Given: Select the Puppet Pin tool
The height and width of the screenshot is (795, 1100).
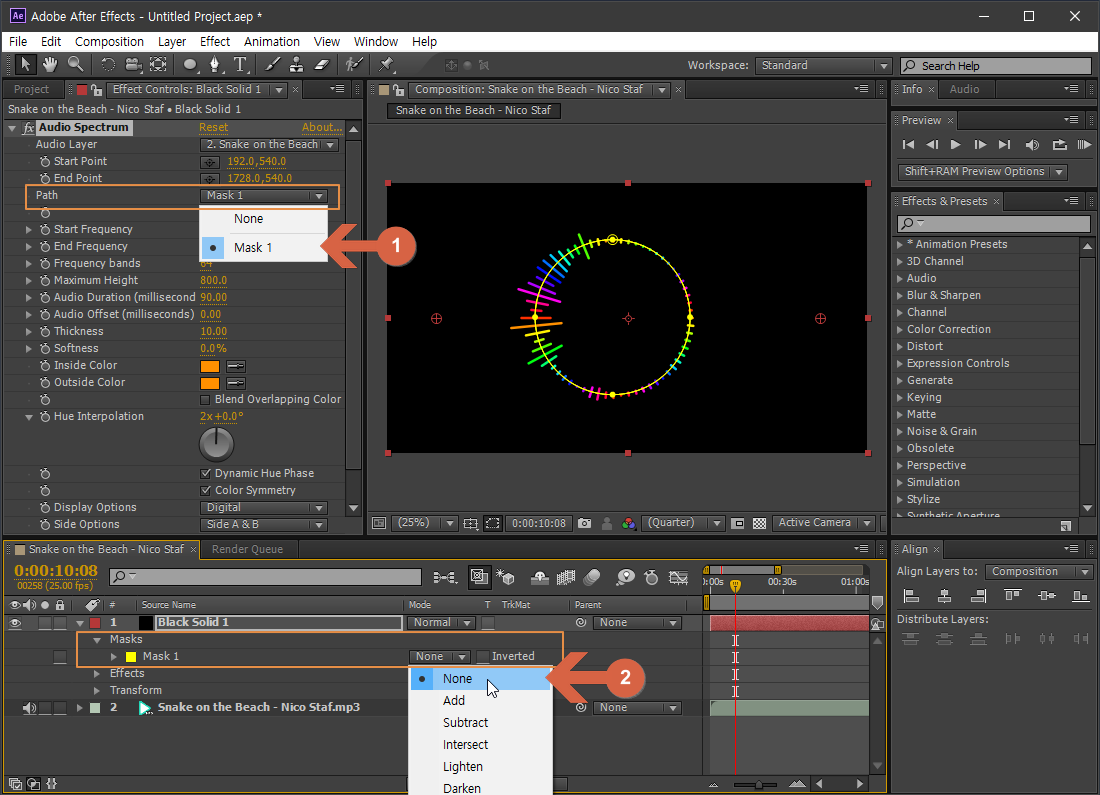Looking at the screenshot, I should [386, 65].
